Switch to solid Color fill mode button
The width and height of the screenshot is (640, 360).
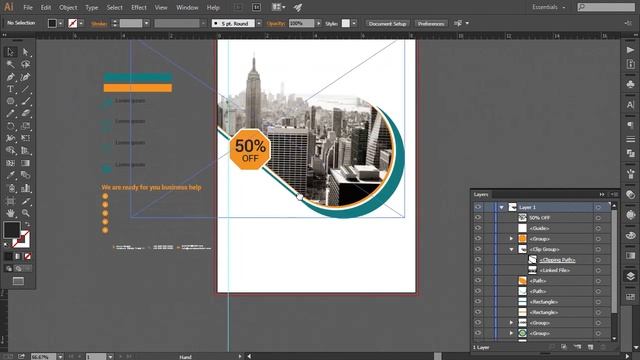pyautogui.click(x=9, y=256)
